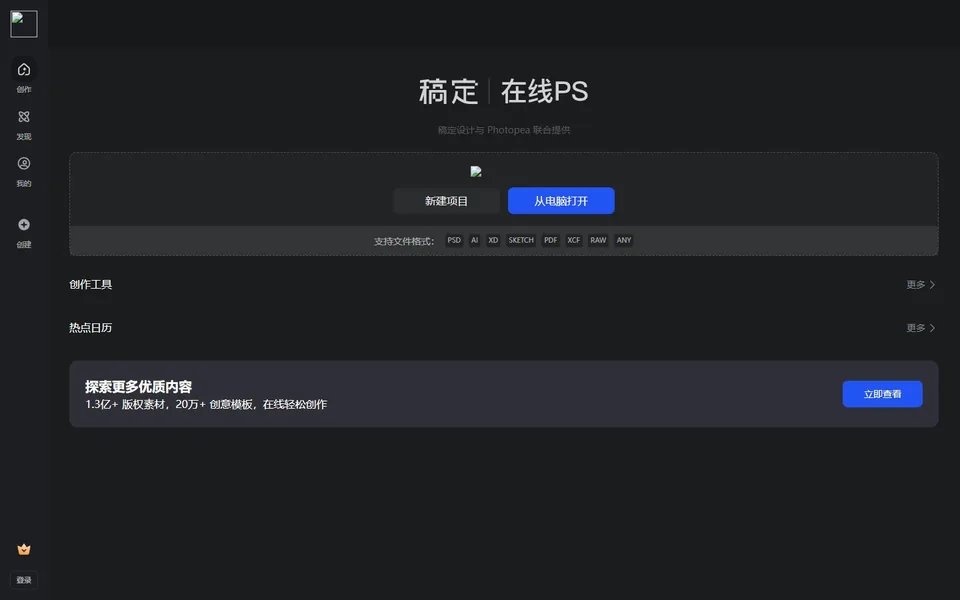Click the ANY format tag
The image size is (960, 600).
(624, 241)
